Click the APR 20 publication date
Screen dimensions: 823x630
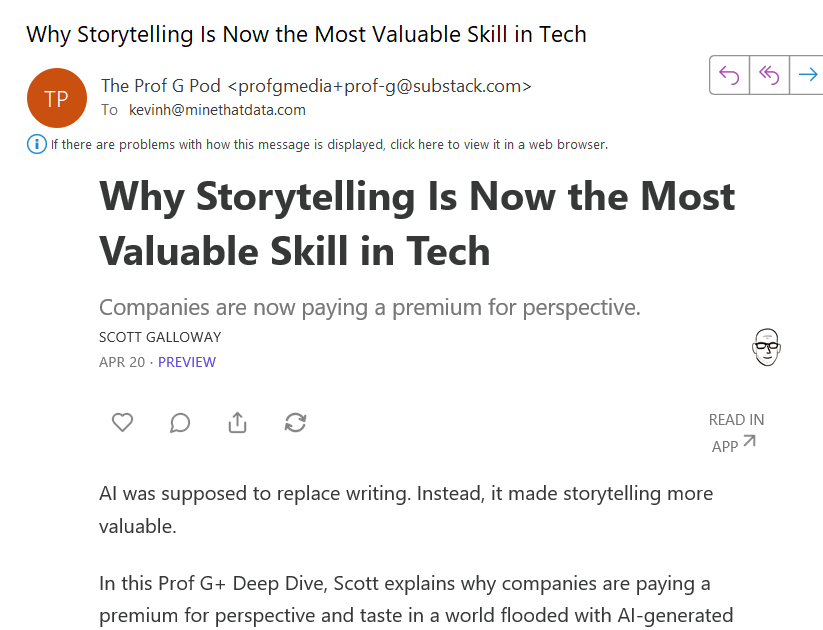120,362
